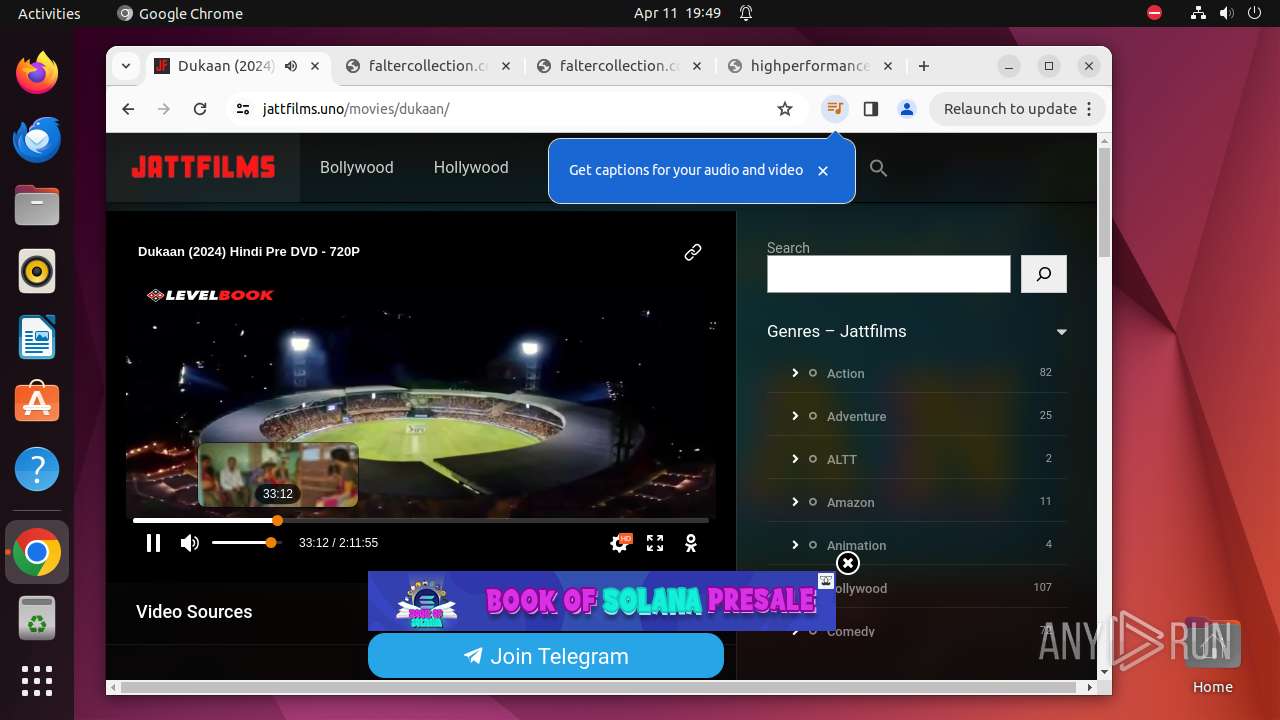Open LibreOffice Writer from dock

[37, 337]
